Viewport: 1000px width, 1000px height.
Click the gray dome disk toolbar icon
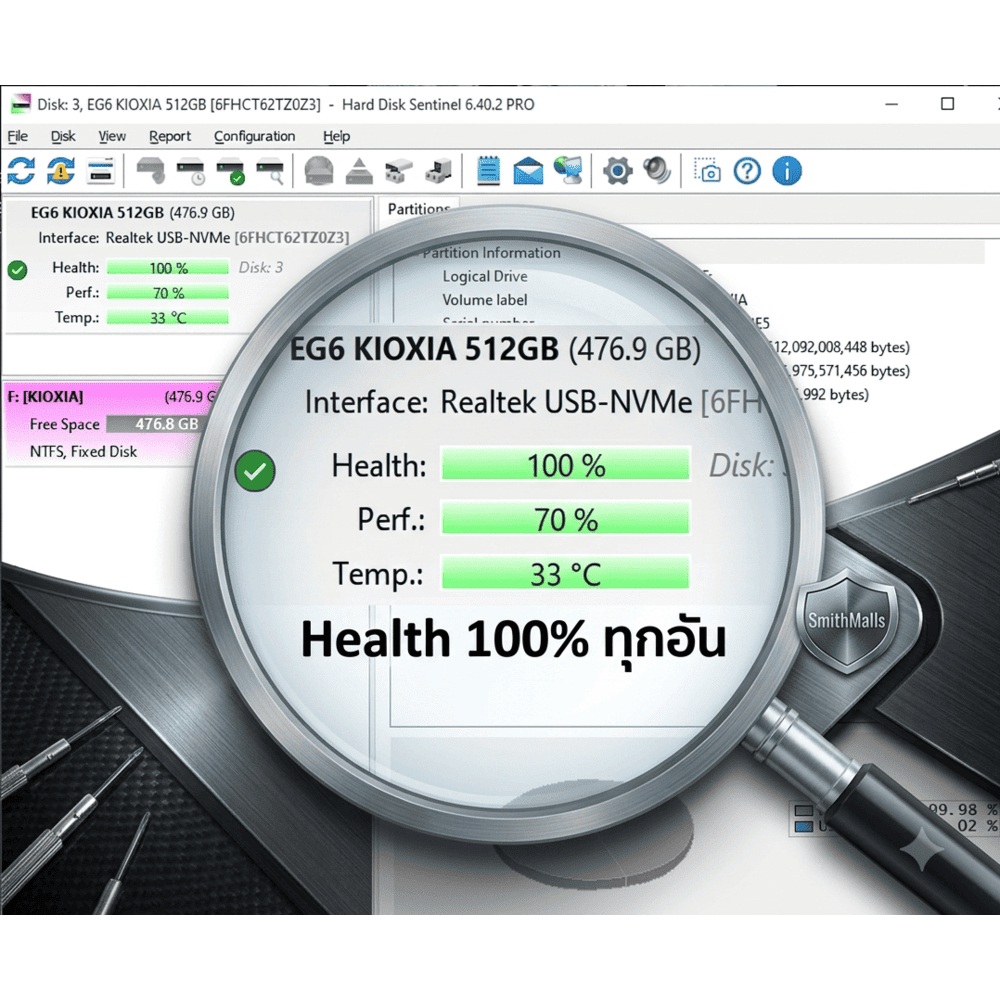319,171
